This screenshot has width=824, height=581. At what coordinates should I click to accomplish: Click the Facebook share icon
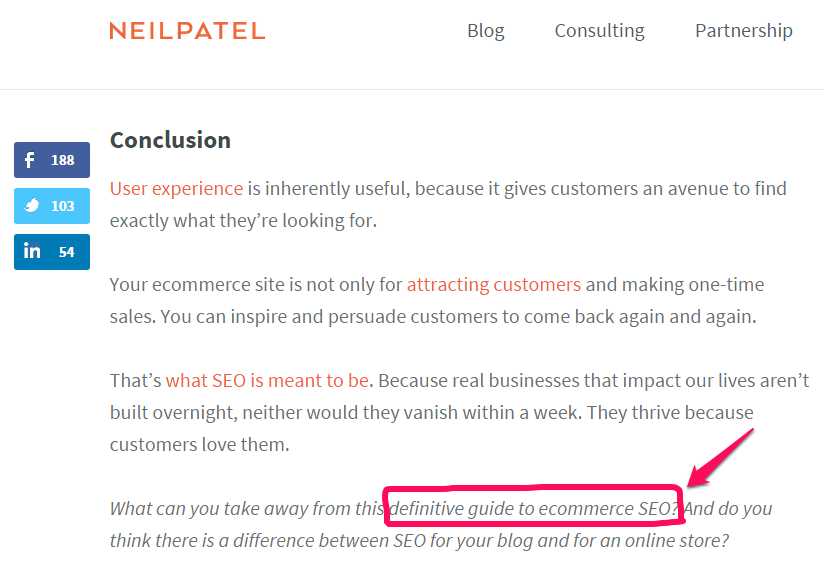pos(30,160)
